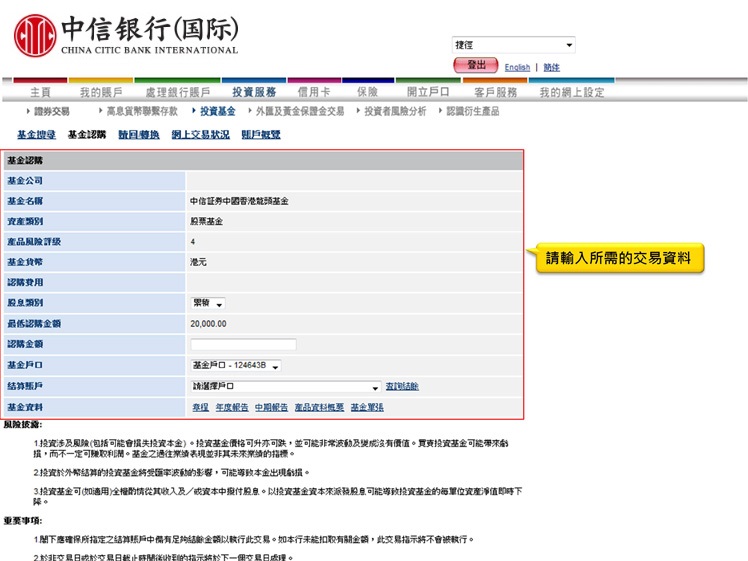The image size is (748, 561).
Task: Click the fund currency value 港元
Action: [x=198, y=262]
